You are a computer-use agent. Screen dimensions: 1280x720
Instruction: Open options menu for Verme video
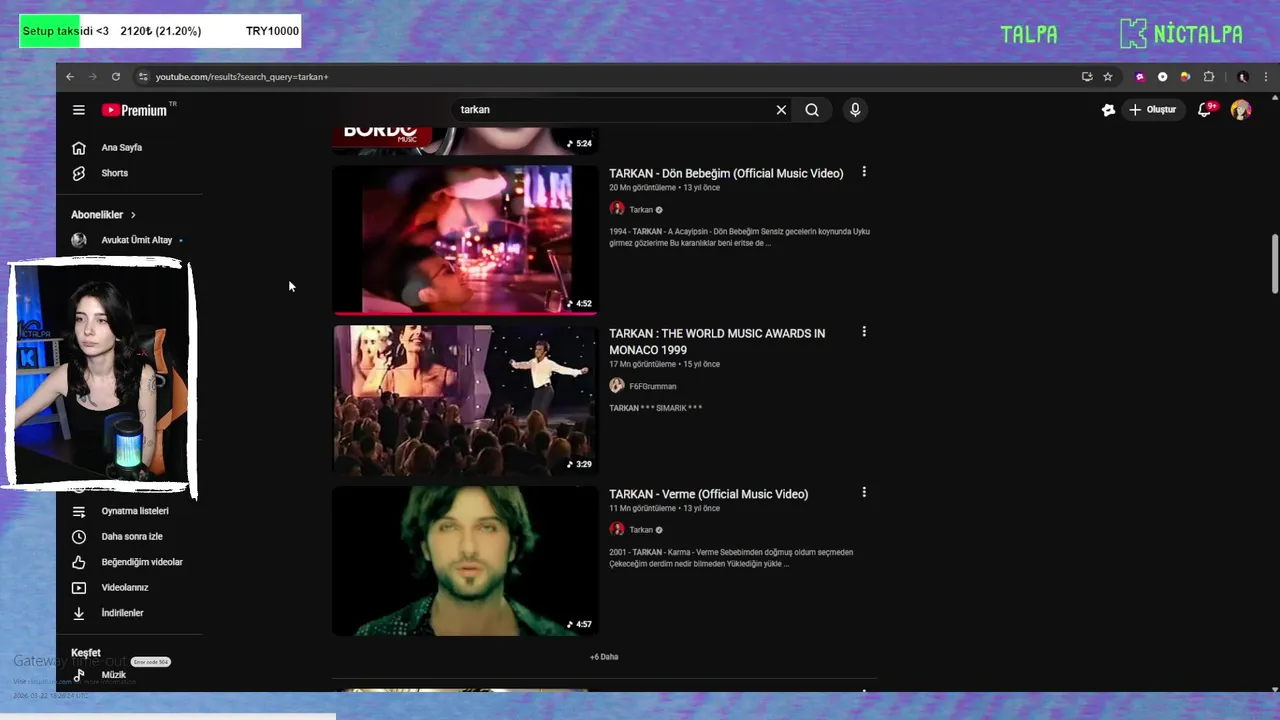(x=864, y=492)
